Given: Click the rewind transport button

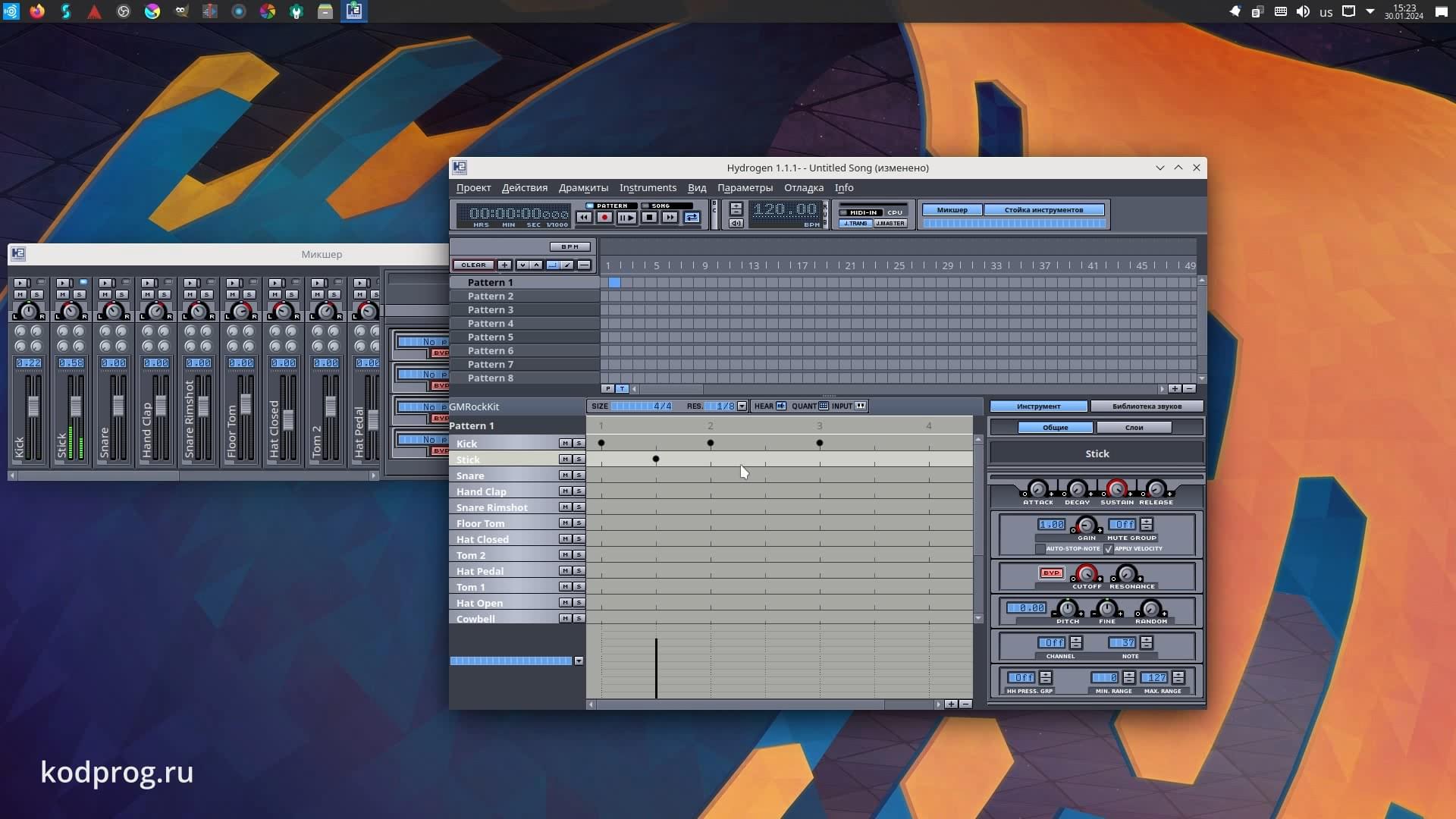Looking at the screenshot, I should [x=584, y=218].
